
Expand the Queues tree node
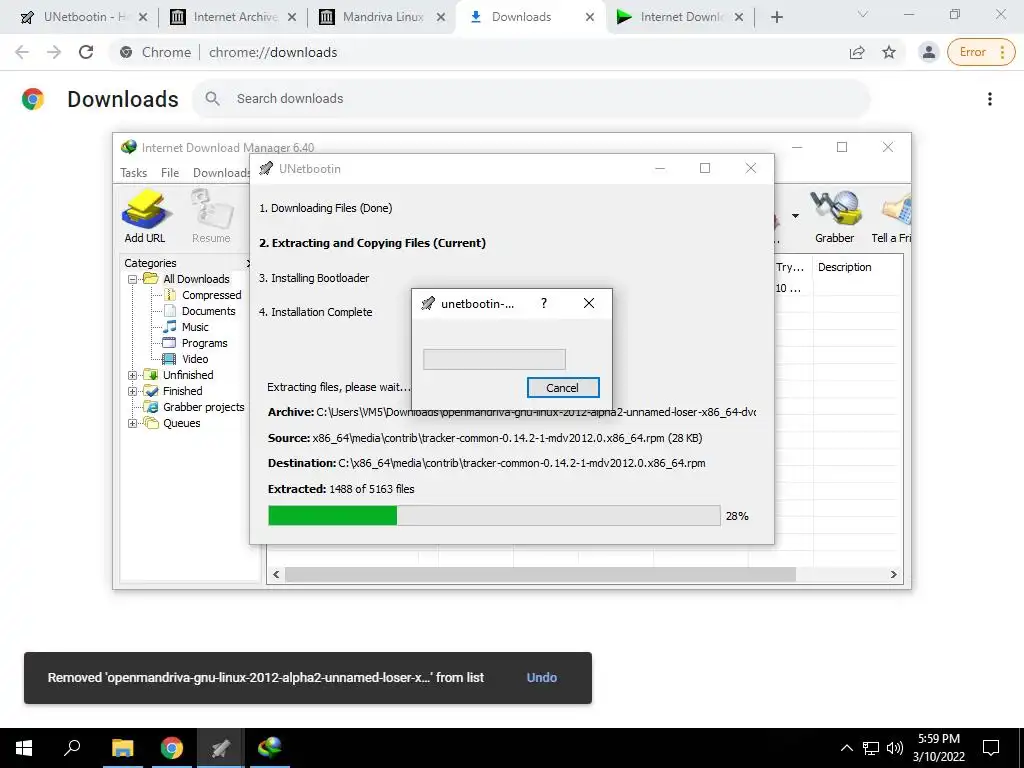133,423
